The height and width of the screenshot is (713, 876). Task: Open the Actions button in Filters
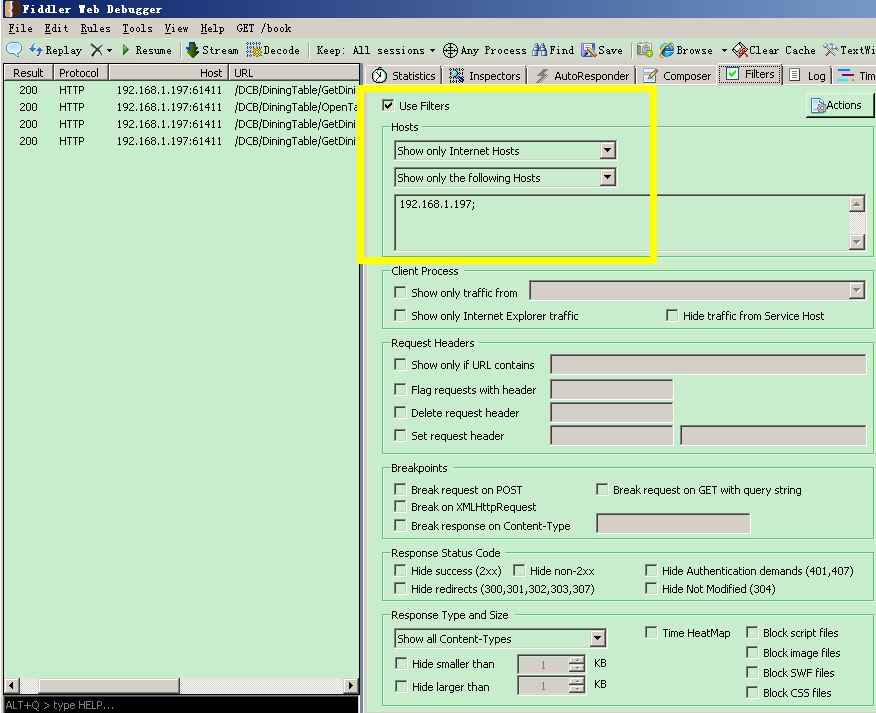tap(839, 105)
